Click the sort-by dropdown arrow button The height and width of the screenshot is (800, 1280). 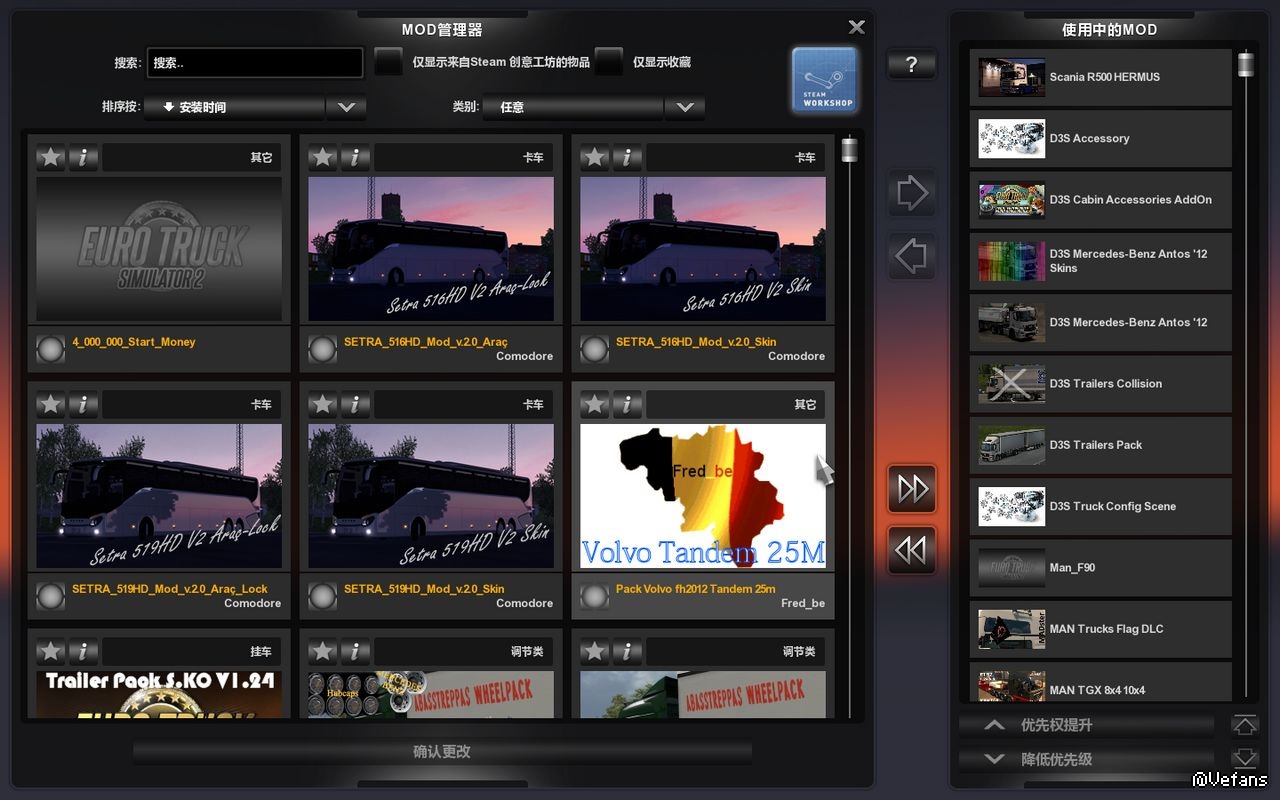click(x=346, y=107)
